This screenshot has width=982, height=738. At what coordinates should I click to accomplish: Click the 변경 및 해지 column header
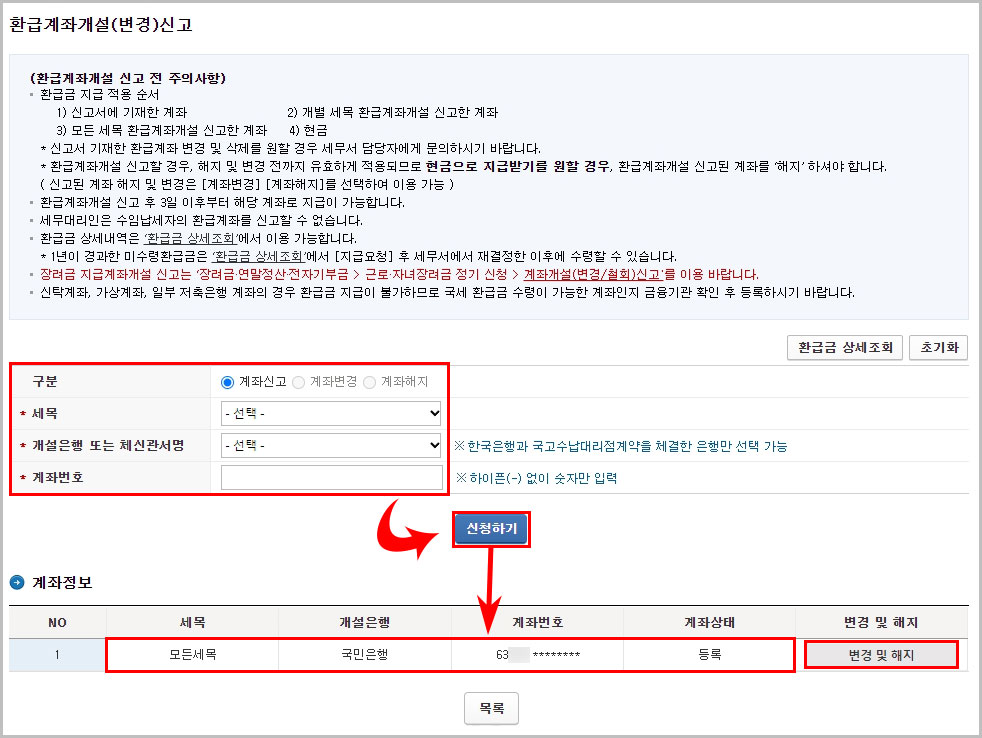pyautogui.click(x=880, y=622)
